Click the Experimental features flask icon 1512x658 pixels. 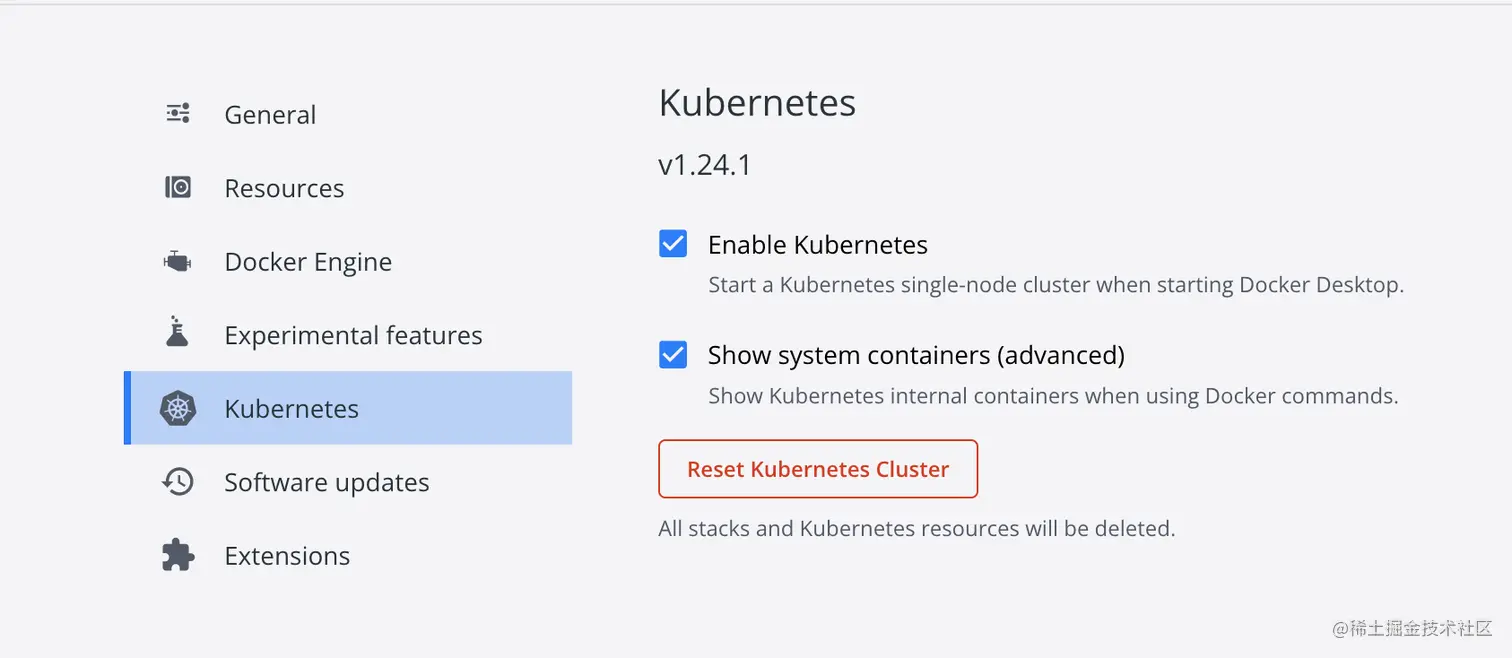pyautogui.click(x=177, y=332)
